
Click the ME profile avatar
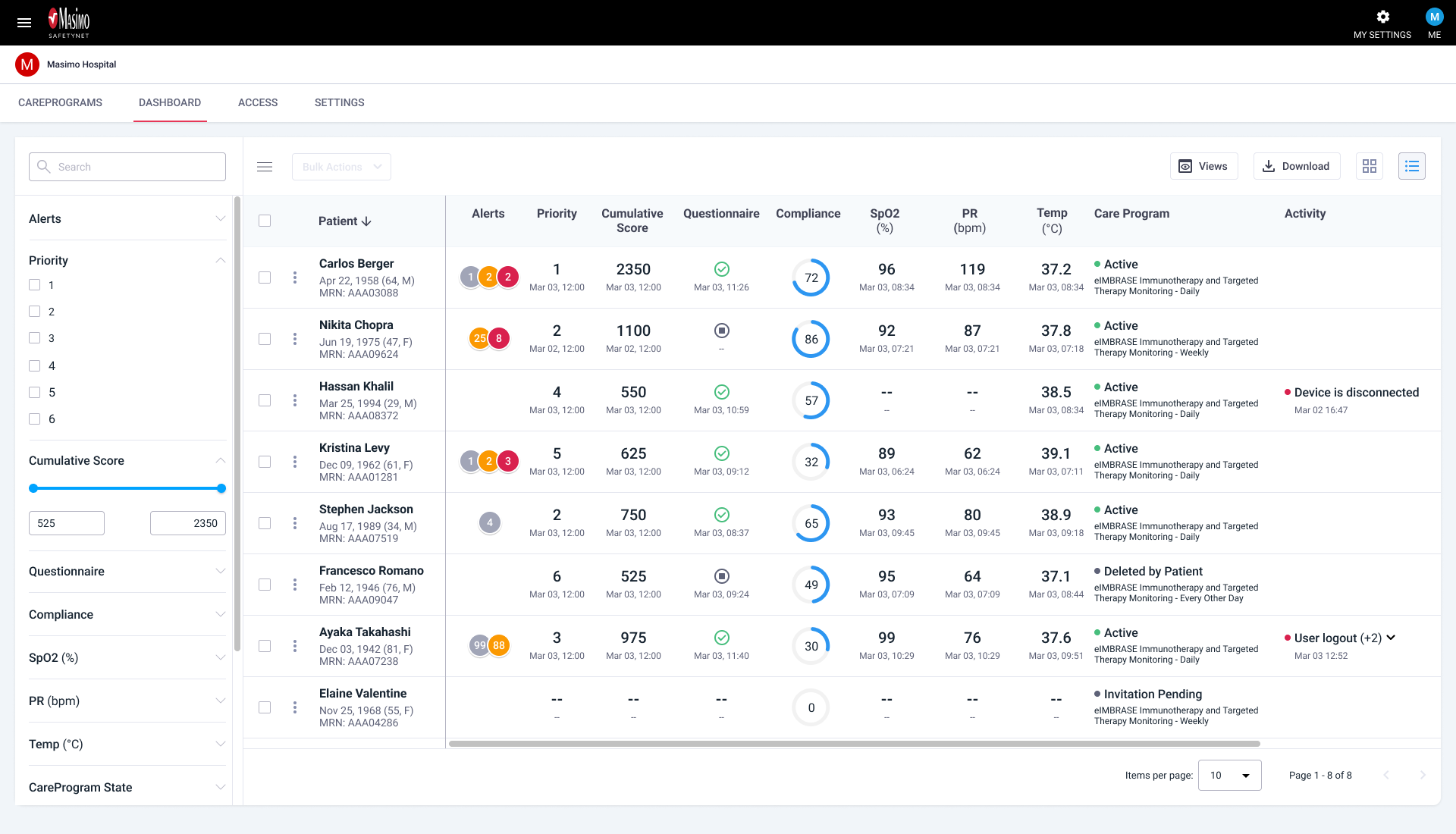1434,17
